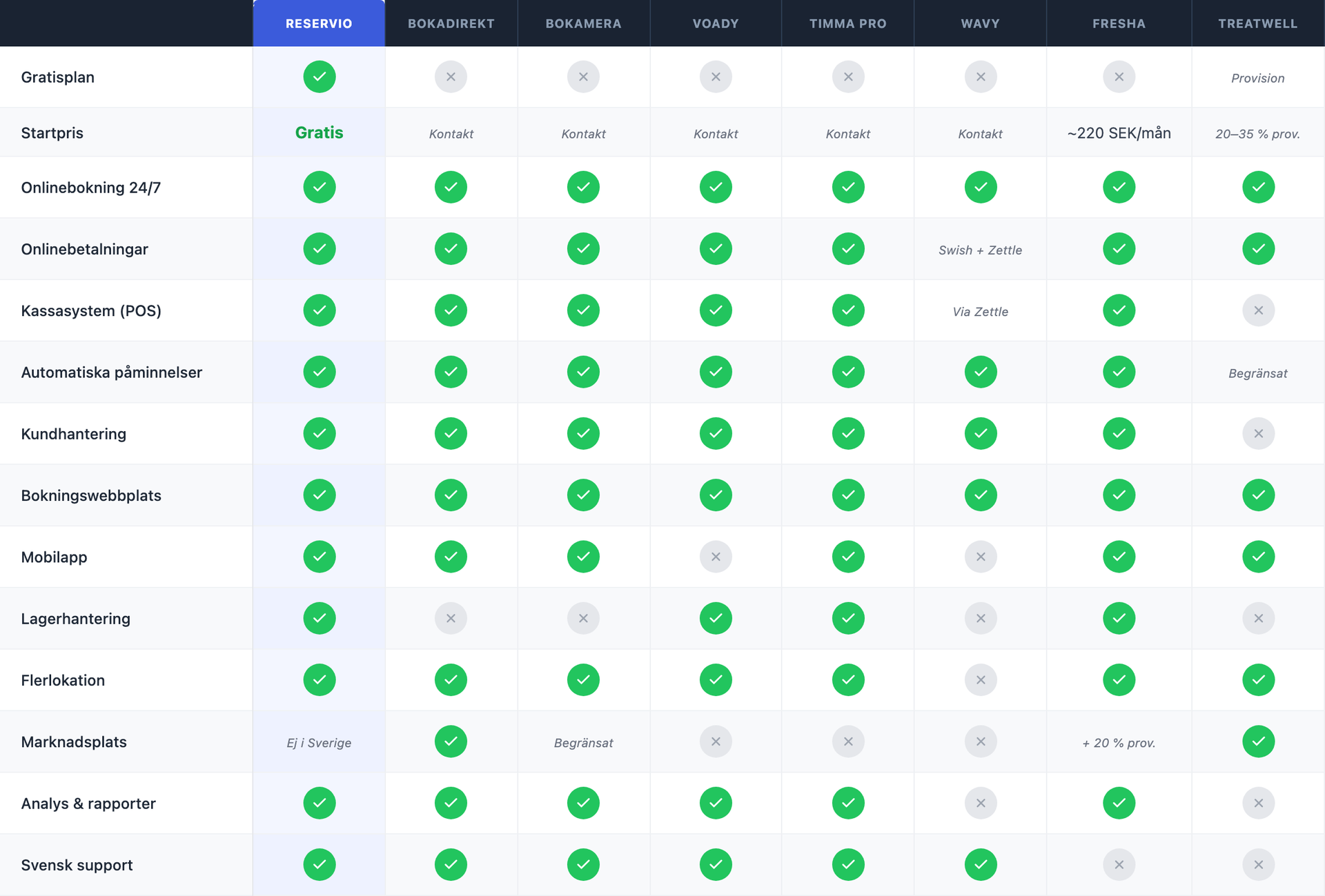Select the Fresha column header
The image size is (1325, 896).
click(1119, 23)
